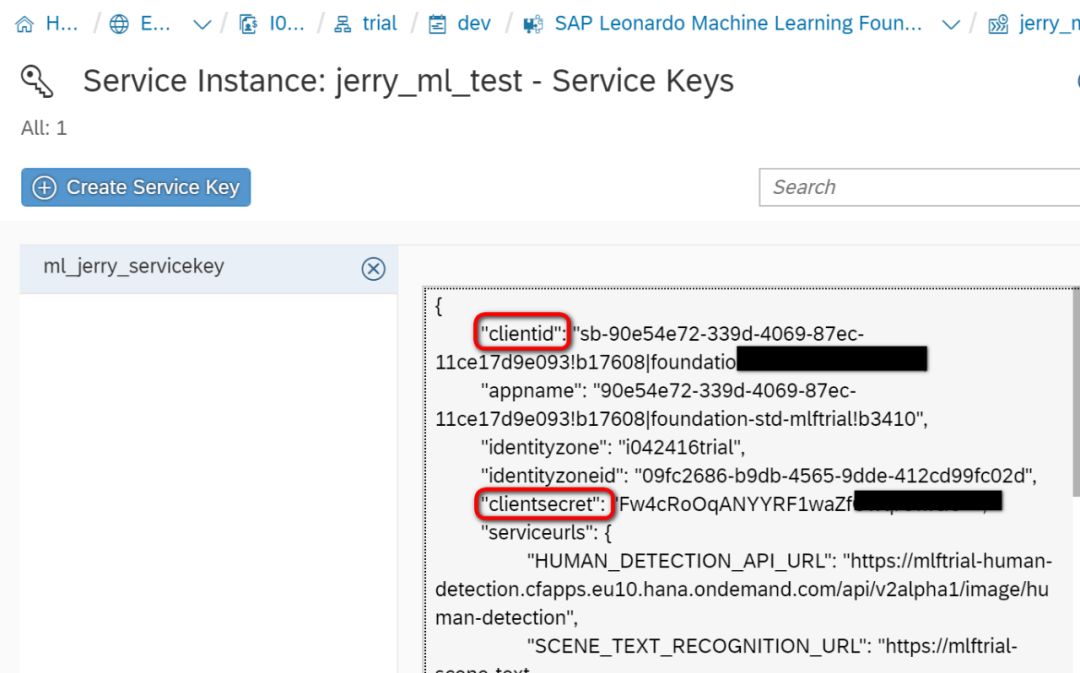Click the service instance icon beside jerry_m

(x=998, y=25)
